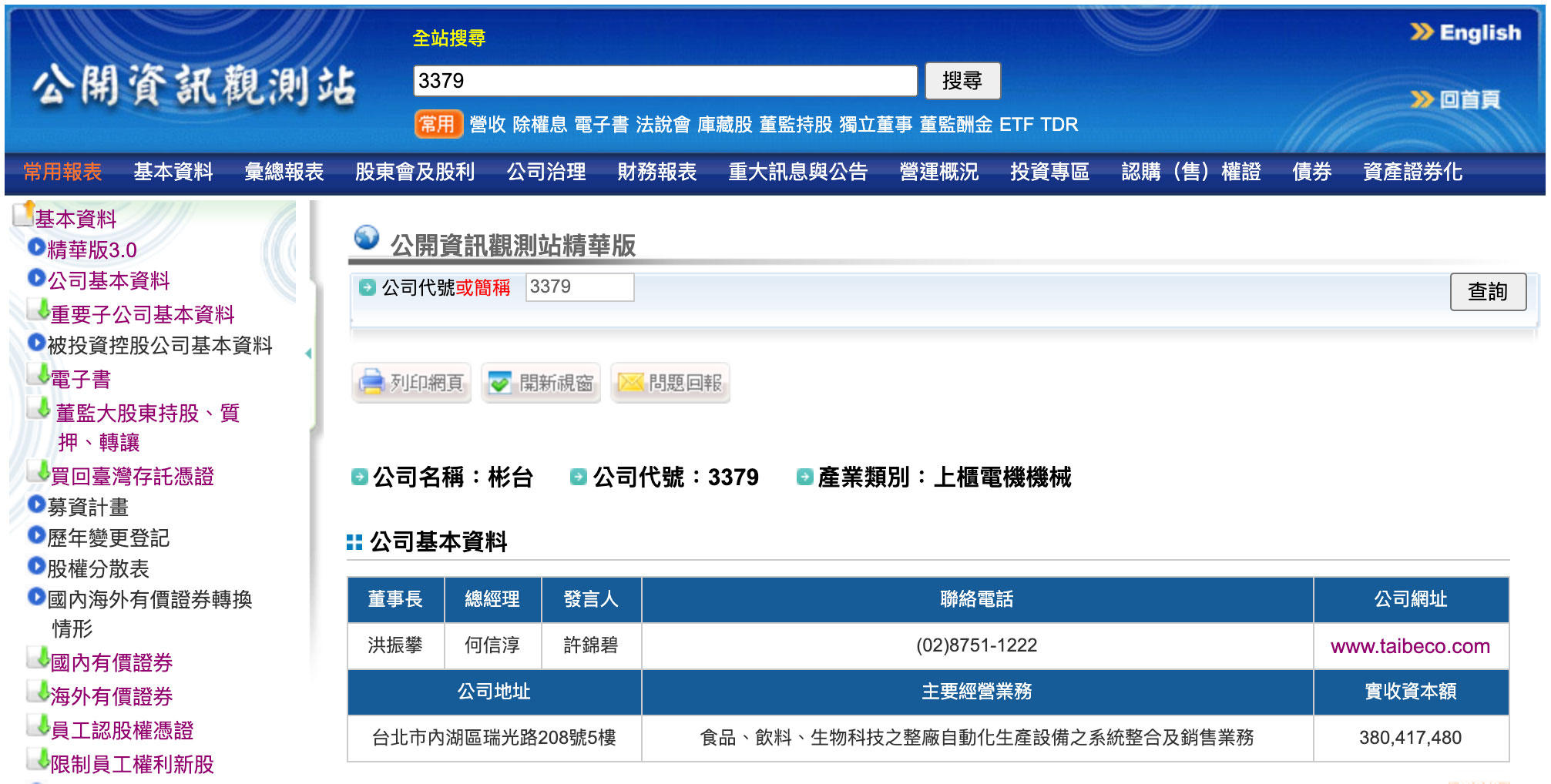The width and height of the screenshot is (1551, 784).
Task: Expand the 限制員工權利新股 sidebar section
Action: (132, 765)
